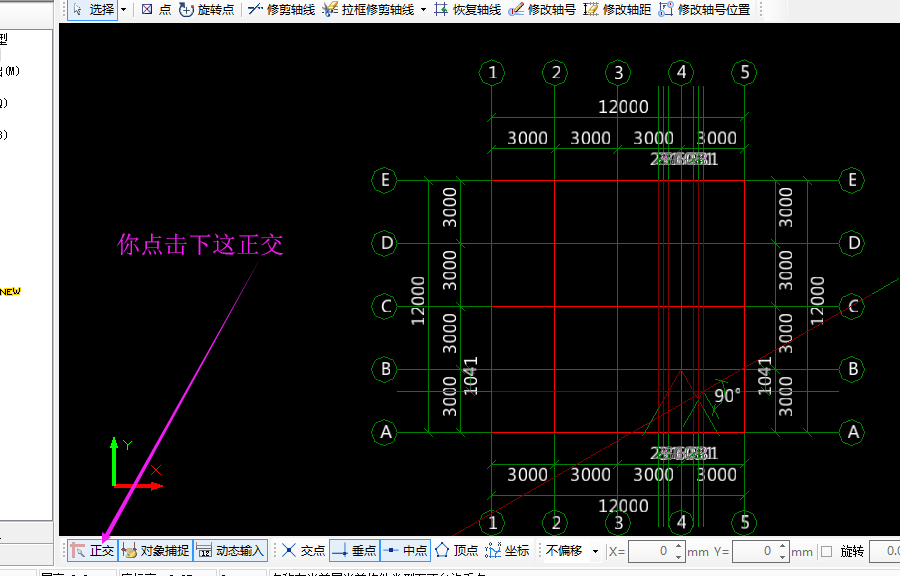
Task: Click the left 1041 dimension text
Action: click(x=471, y=376)
